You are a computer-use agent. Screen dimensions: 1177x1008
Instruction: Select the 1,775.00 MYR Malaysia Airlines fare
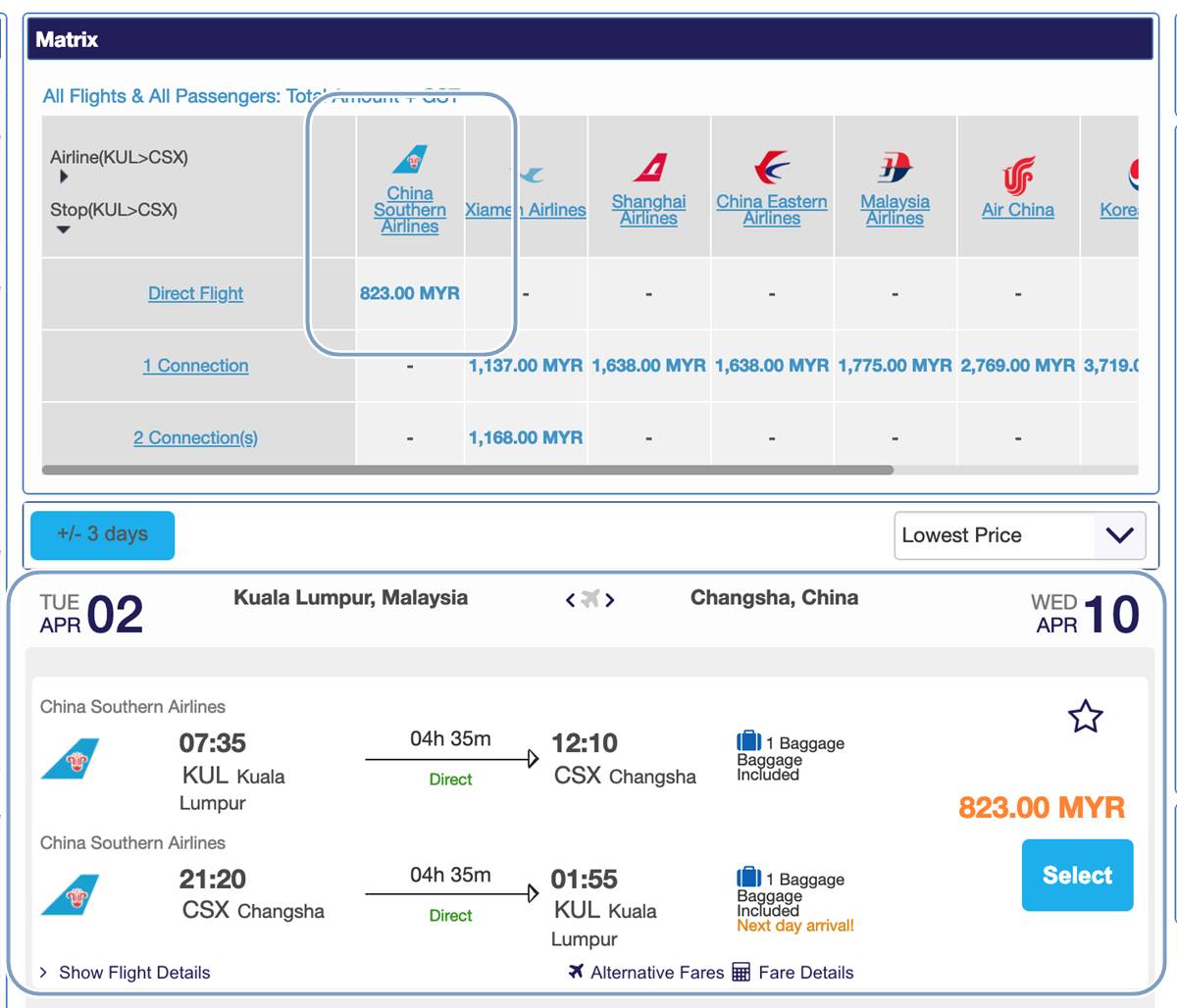895,366
